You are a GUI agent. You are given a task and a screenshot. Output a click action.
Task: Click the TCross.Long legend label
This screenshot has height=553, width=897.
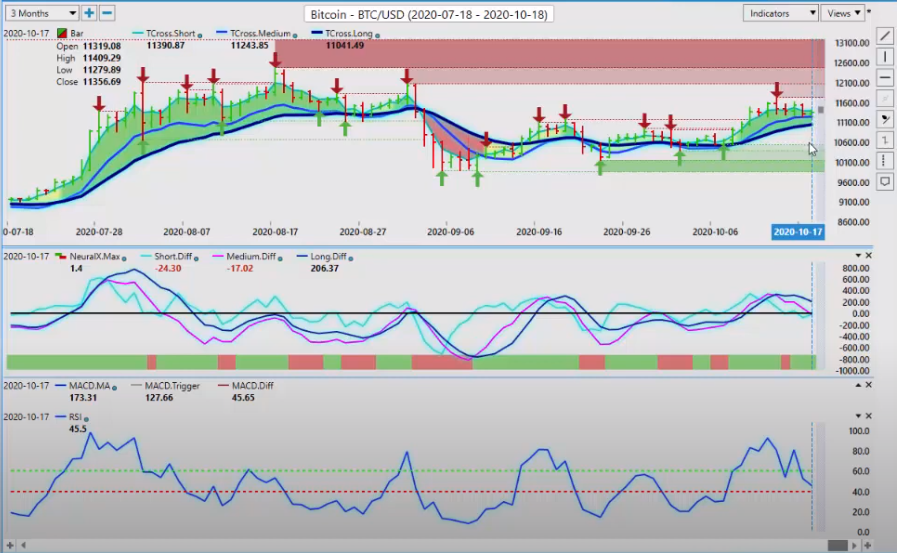pos(349,33)
